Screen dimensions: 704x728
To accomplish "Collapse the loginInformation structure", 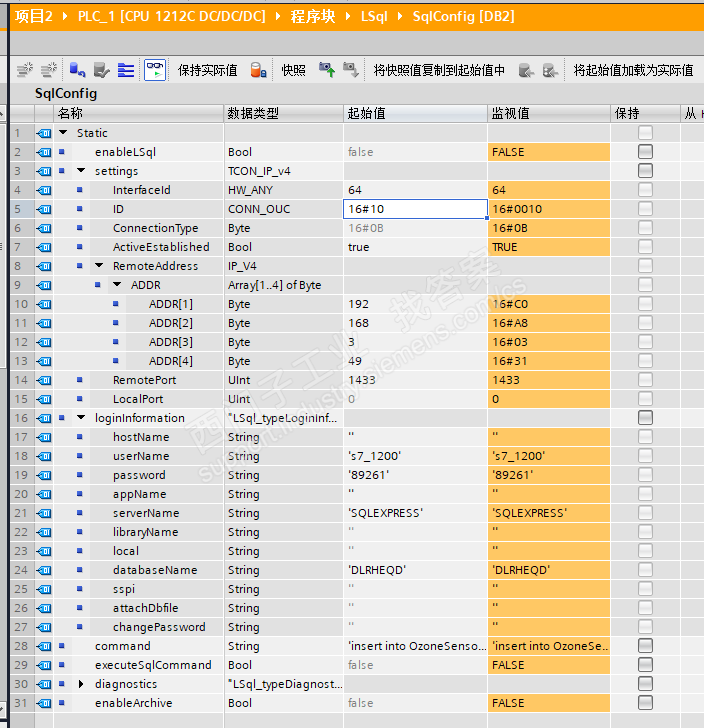I will (x=82, y=418).
